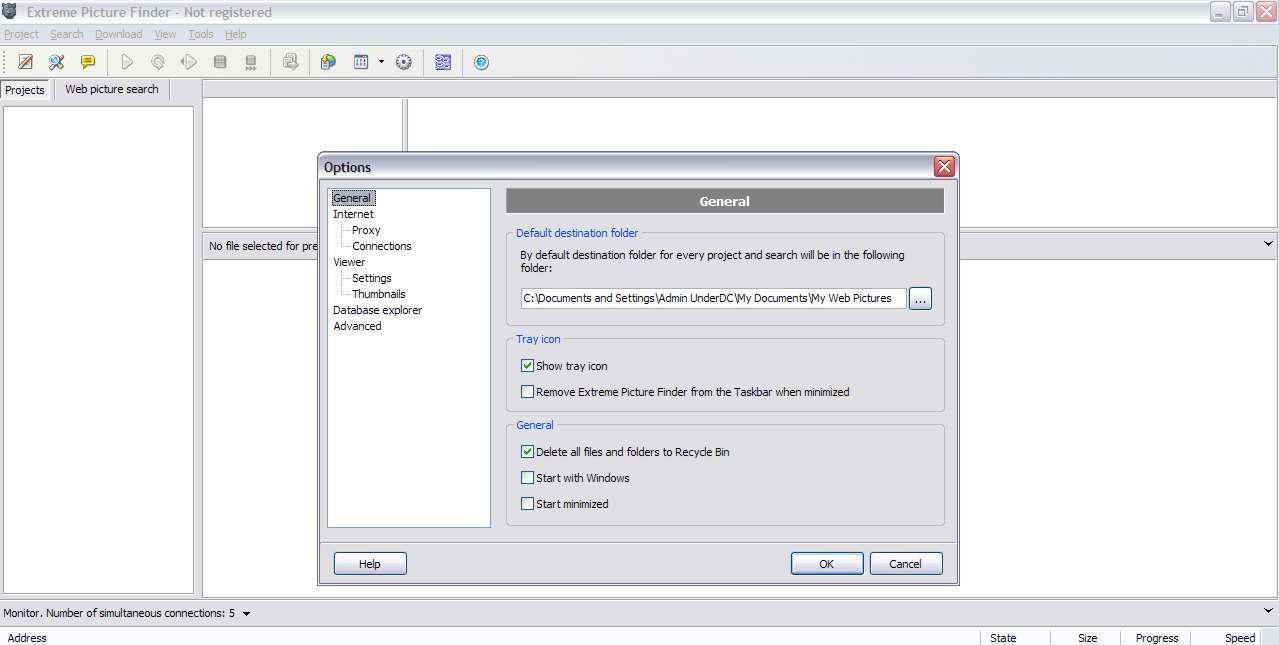Viewport: 1279px width, 645px height.
Task: Open the Search menu
Action: [x=67, y=34]
